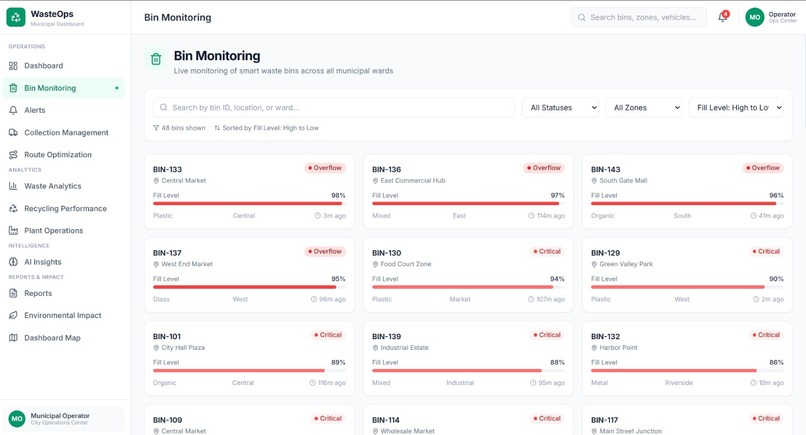Focus the top search bins, zones, vehicles field
This screenshot has height=435, width=806.
[x=638, y=17]
